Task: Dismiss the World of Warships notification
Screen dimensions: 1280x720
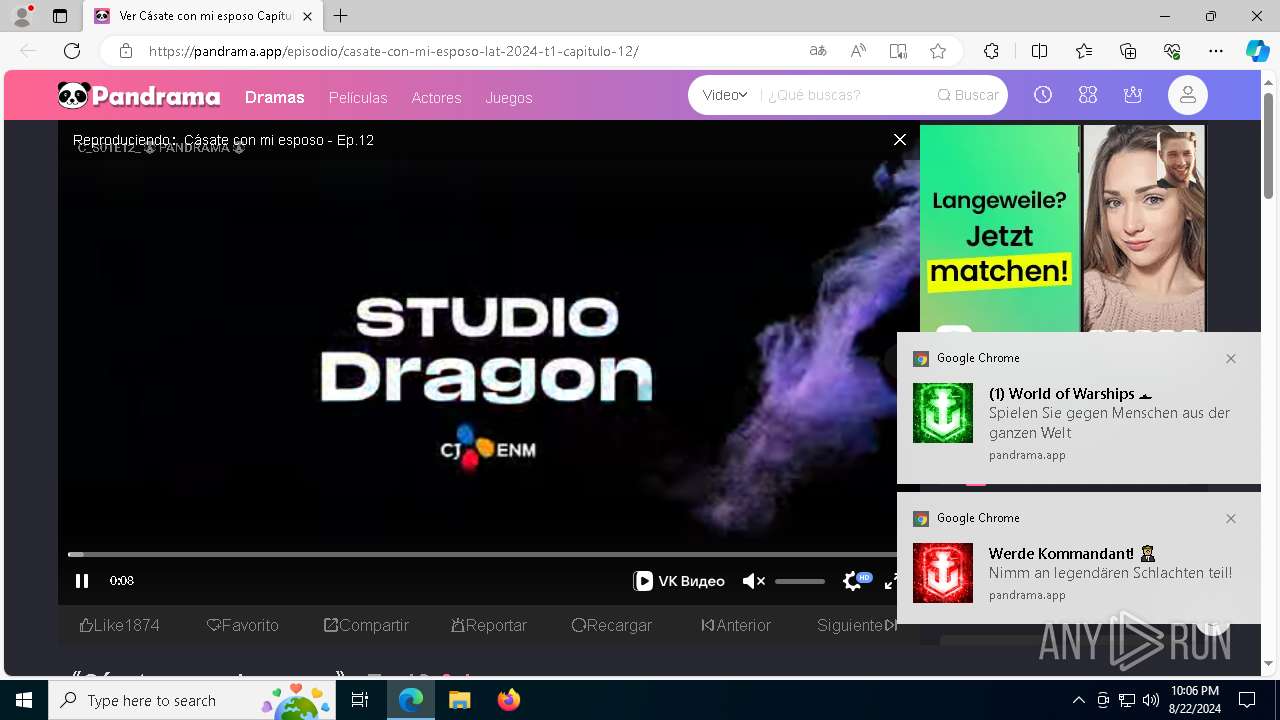Action: pyautogui.click(x=1231, y=358)
